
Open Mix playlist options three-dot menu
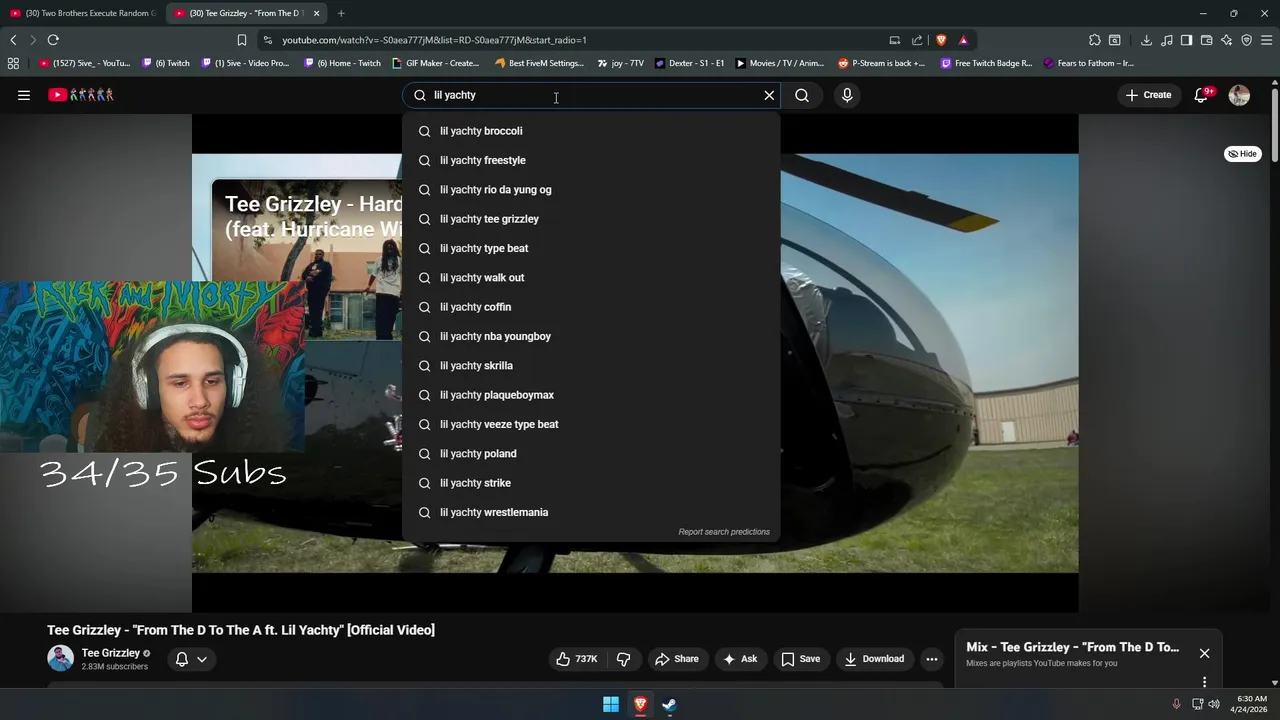[x=1204, y=682]
